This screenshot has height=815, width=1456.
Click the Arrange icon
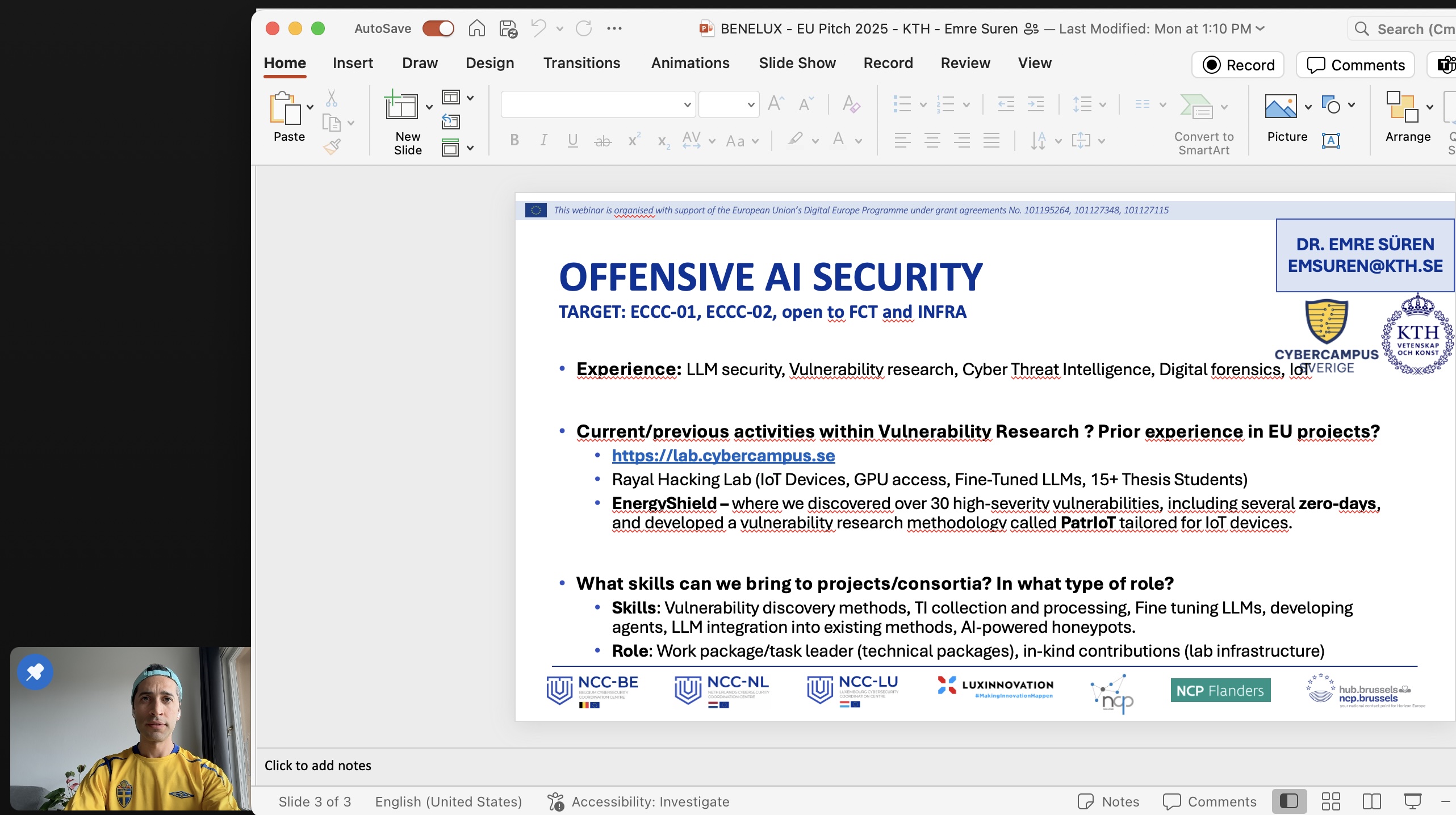pyautogui.click(x=1403, y=107)
